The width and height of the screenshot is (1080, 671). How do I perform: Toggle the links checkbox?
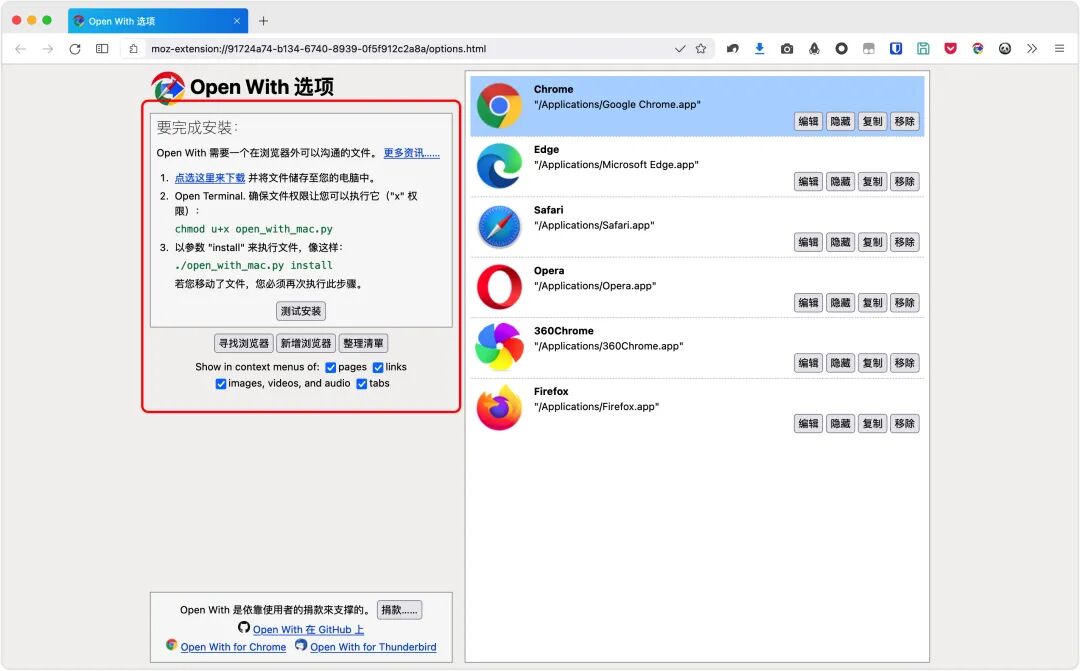[x=378, y=368]
